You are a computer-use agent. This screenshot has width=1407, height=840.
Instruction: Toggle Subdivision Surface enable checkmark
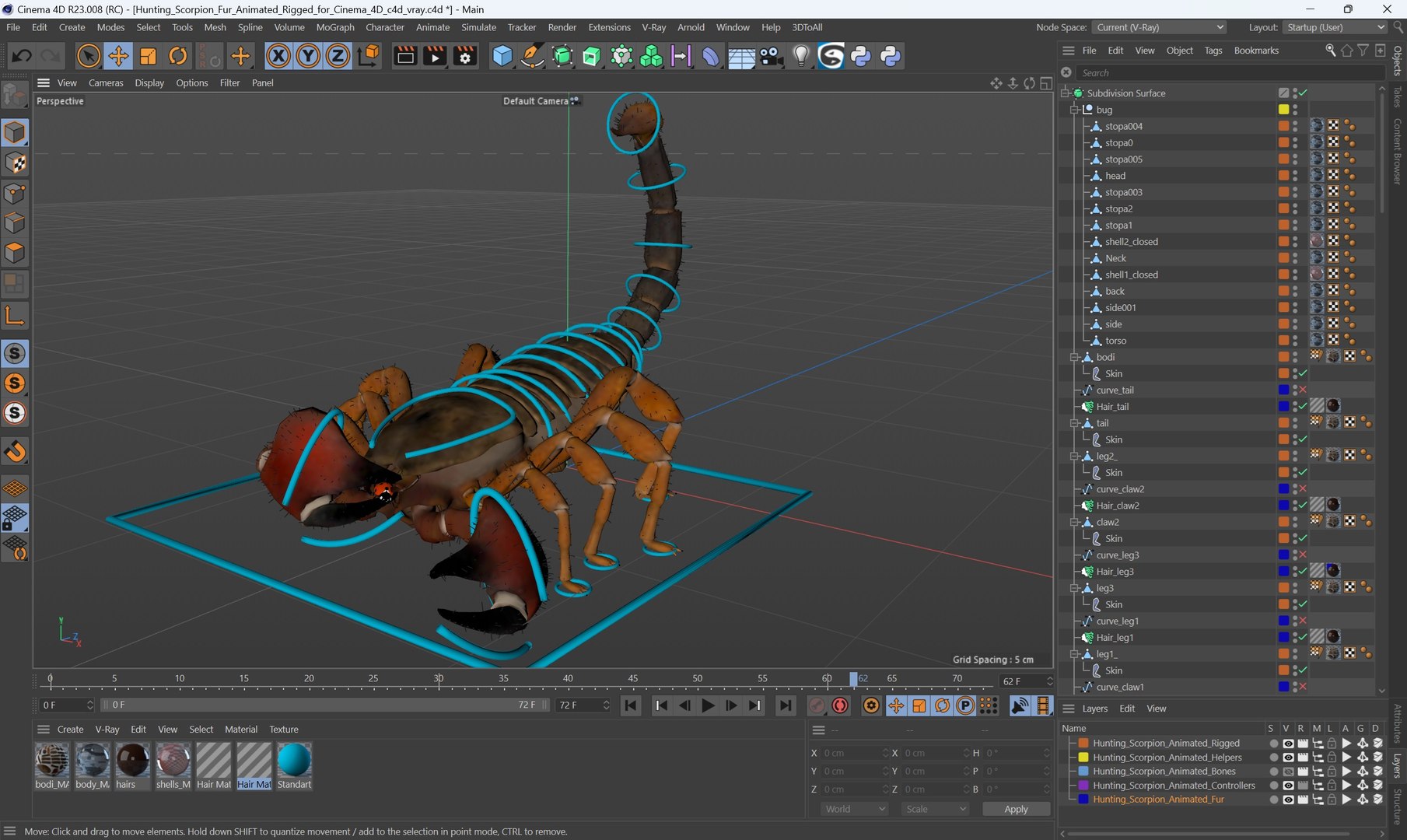pyautogui.click(x=1303, y=93)
